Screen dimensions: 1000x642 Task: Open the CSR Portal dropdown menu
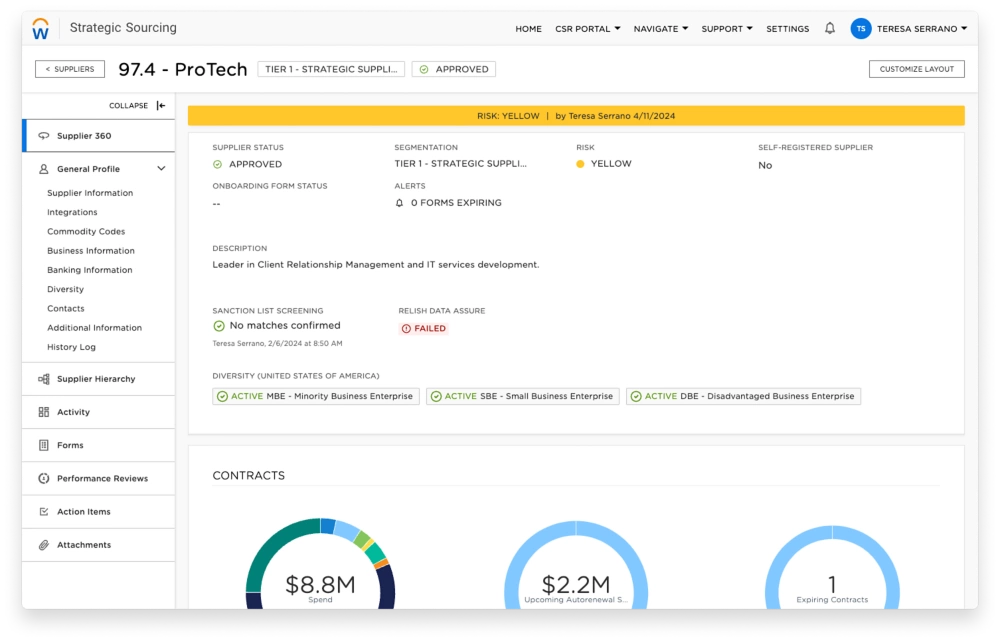[588, 29]
